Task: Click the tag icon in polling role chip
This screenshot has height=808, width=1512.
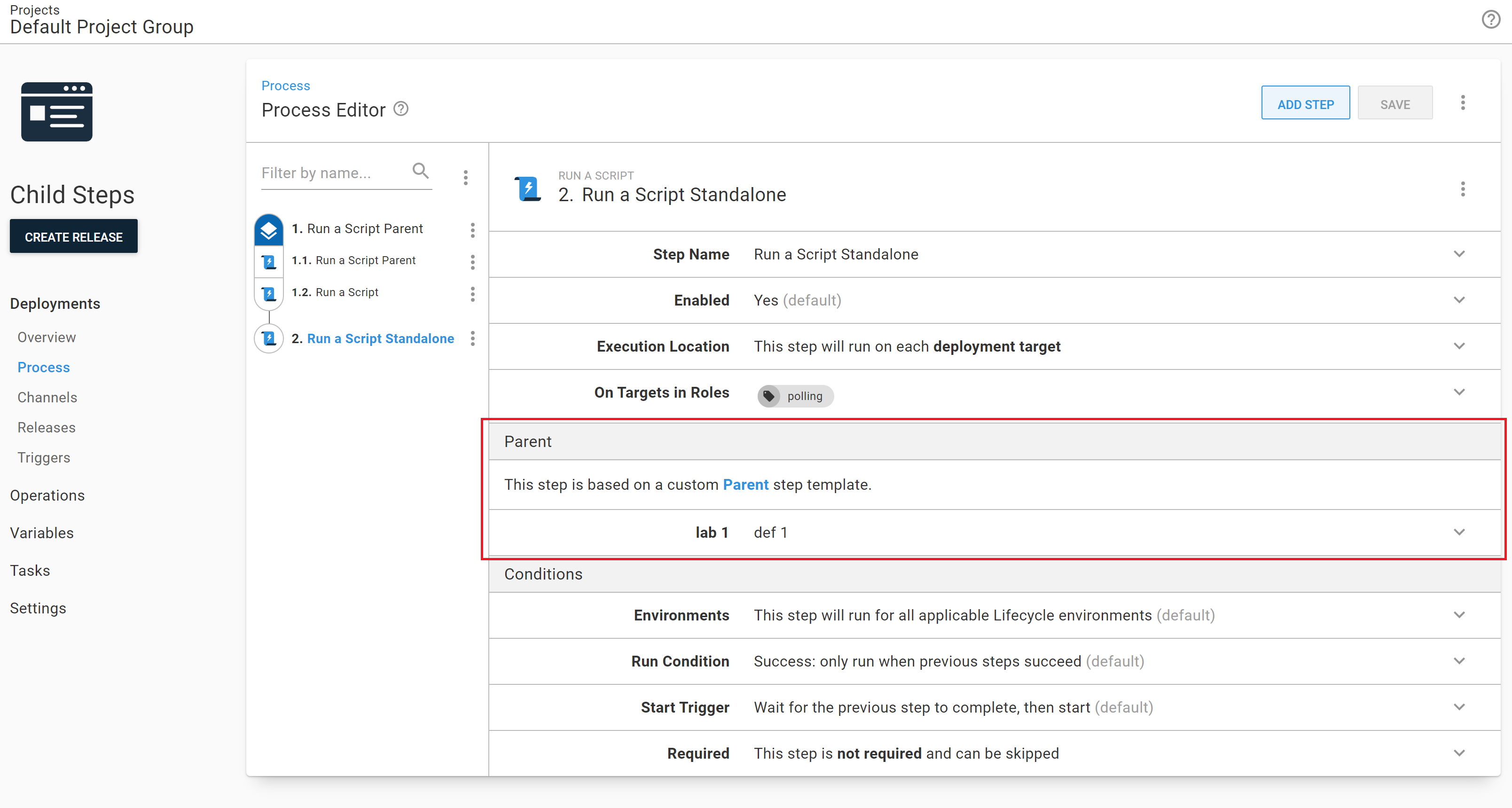Action: 769,396
